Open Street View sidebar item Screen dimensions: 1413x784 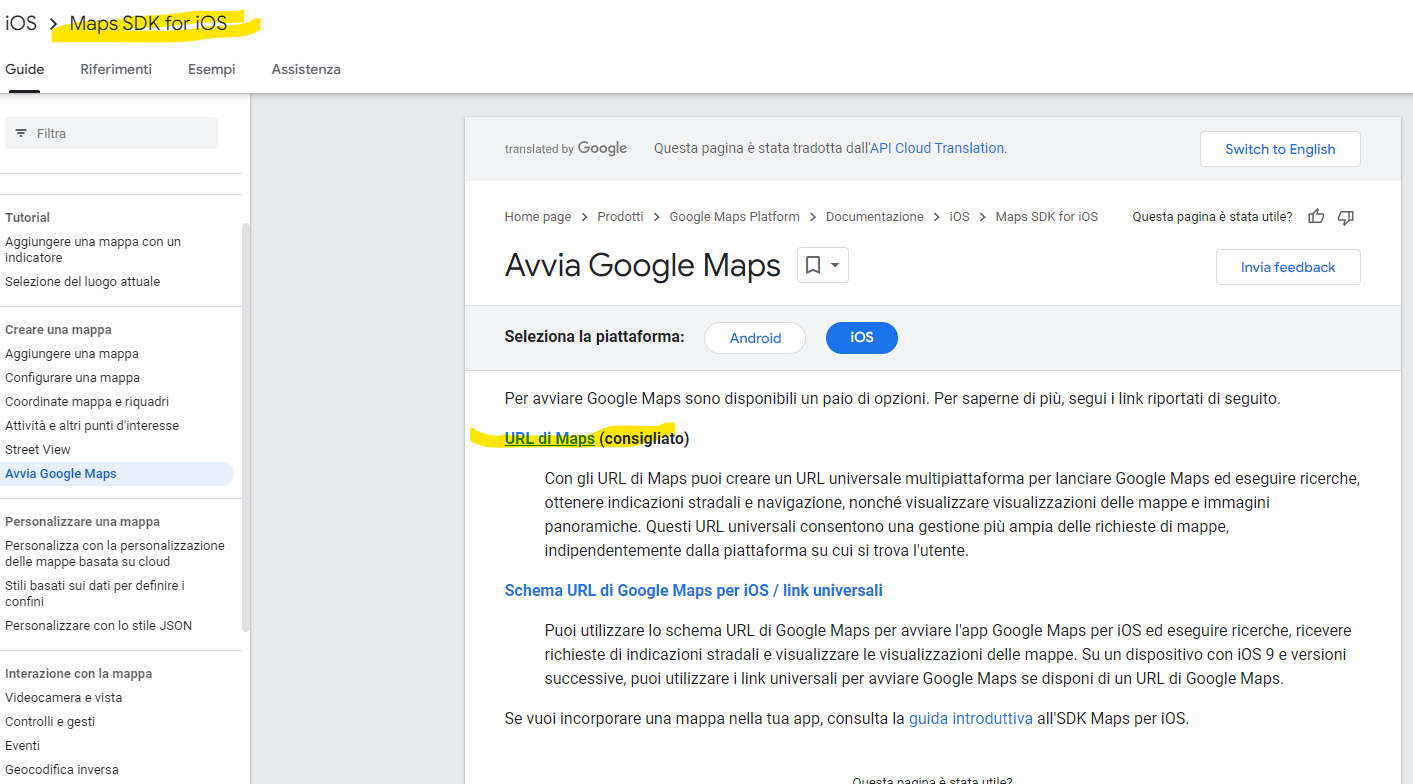[x=38, y=450]
